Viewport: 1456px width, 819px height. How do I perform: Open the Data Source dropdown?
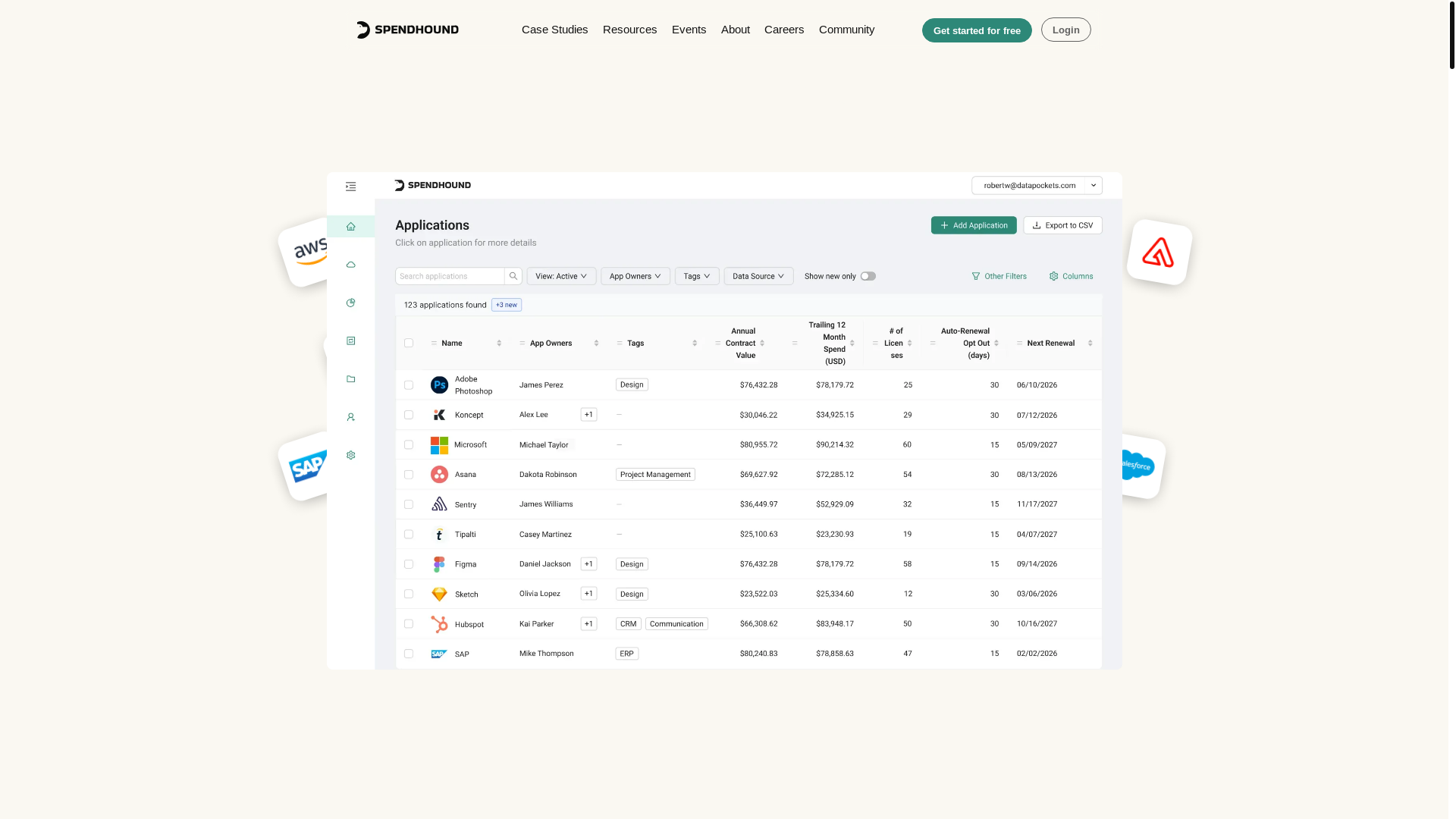pos(758,276)
